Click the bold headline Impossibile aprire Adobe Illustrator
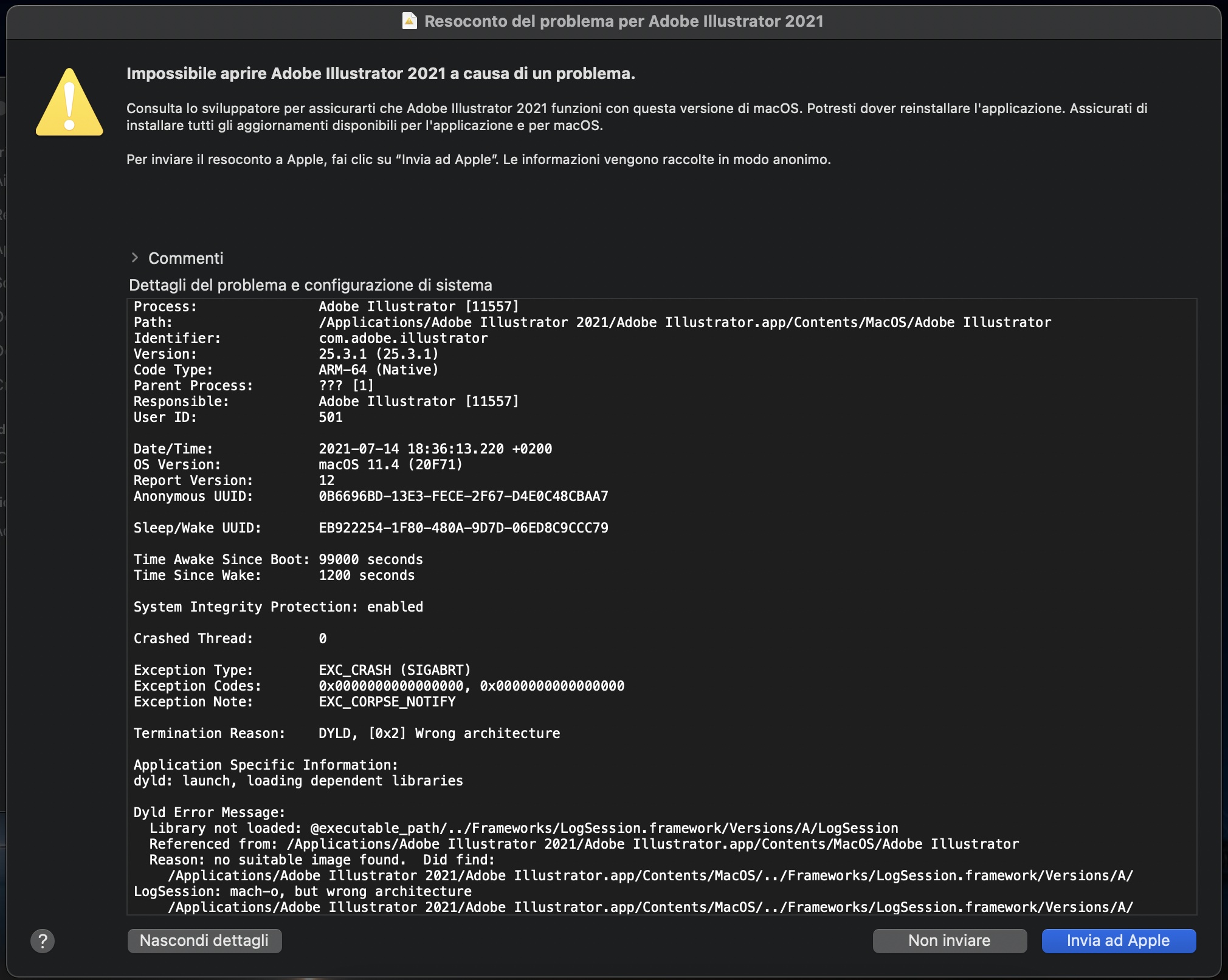The height and width of the screenshot is (980, 1228). coord(381,74)
